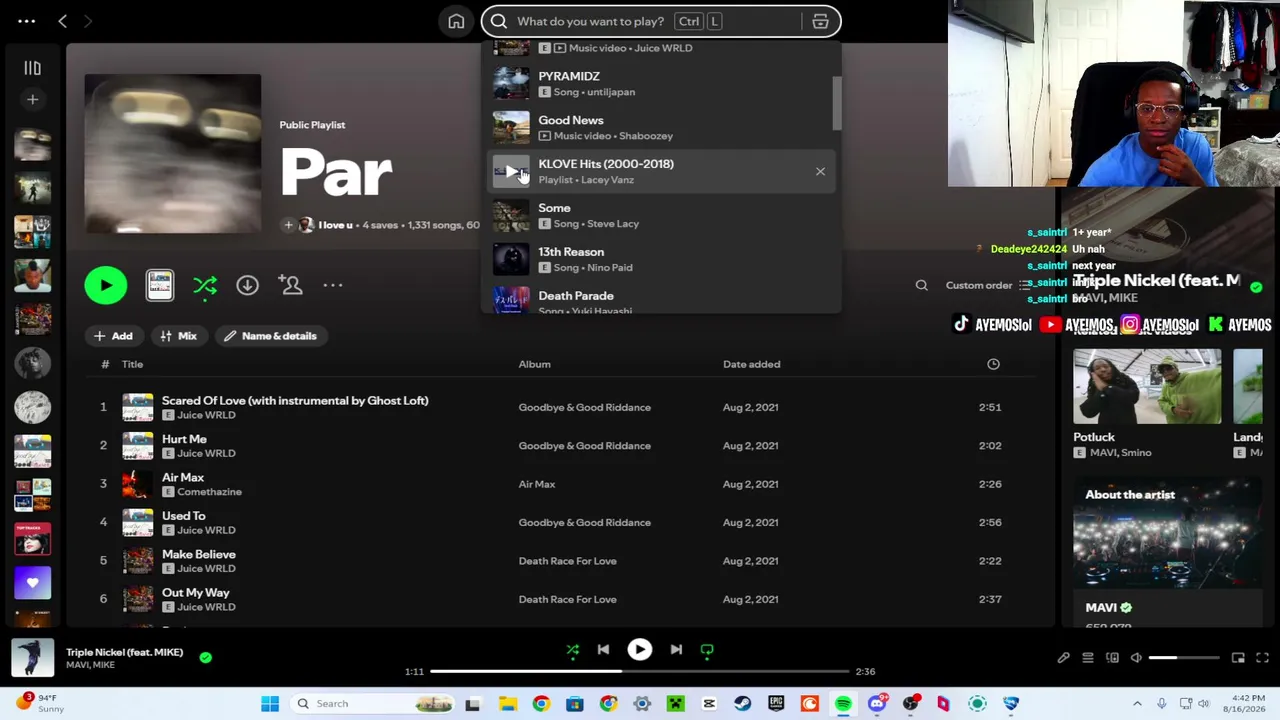This screenshot has height=720, width=1280.
Task: Invite collaborators to the playlist
Action: (291, 285)
